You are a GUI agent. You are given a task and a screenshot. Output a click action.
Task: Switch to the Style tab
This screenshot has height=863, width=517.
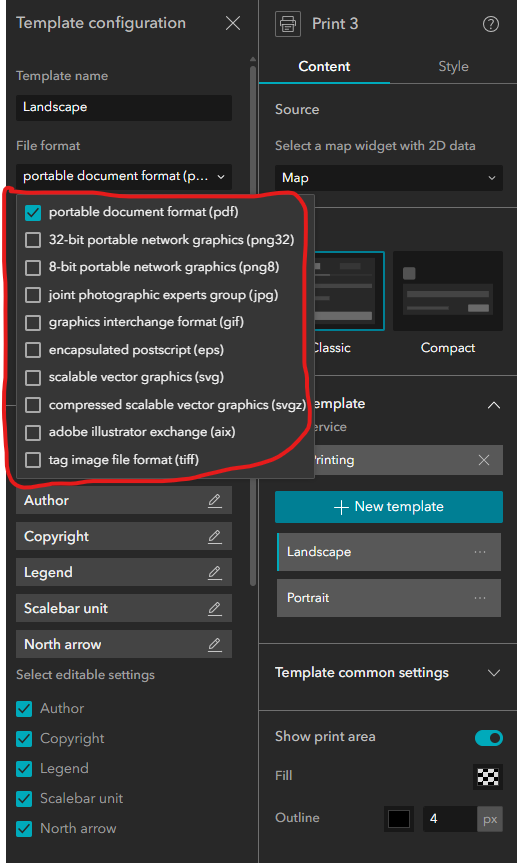[x=453, y=67]
